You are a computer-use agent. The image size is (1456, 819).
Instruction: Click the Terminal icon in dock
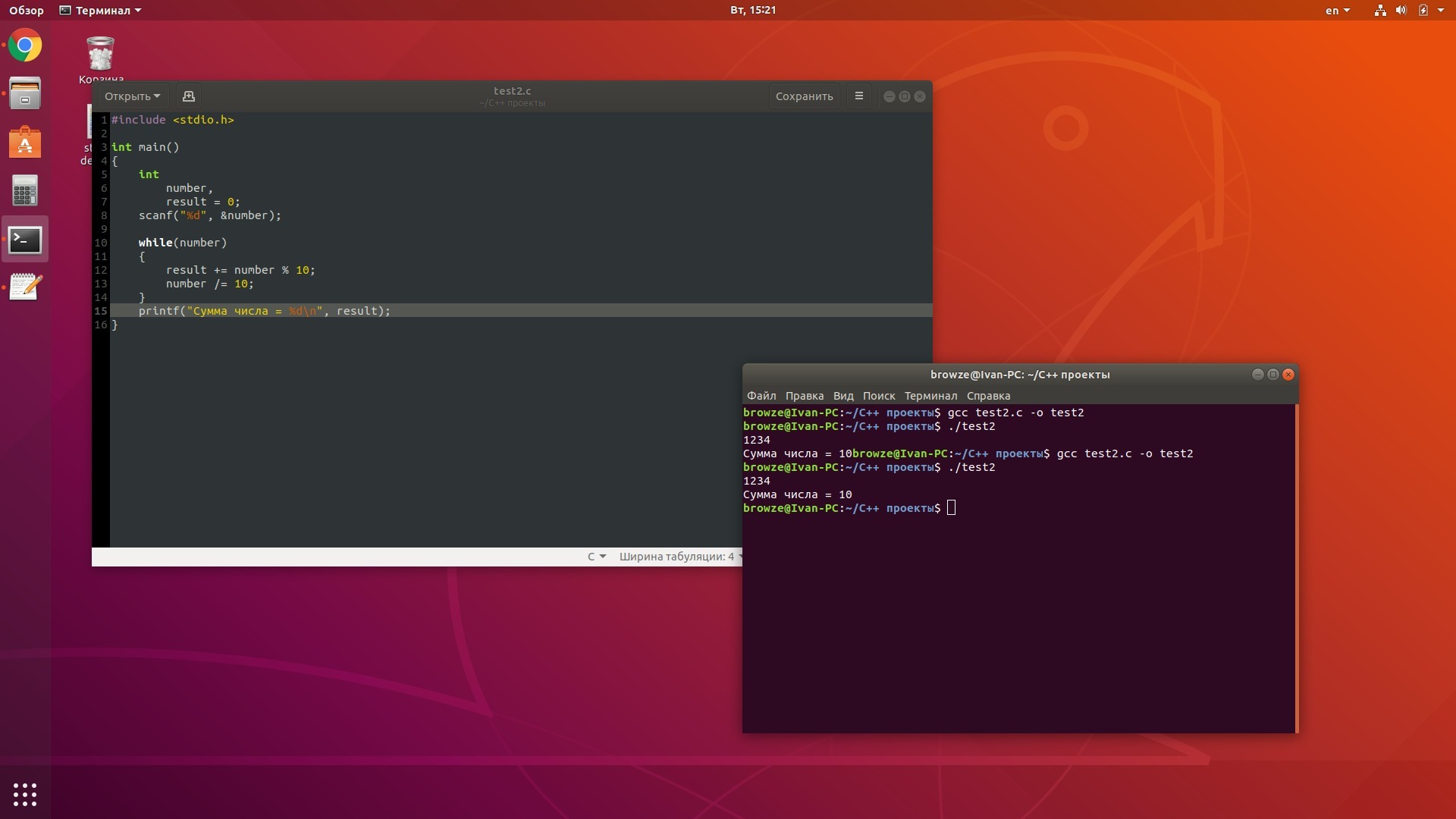pos(25,240)
